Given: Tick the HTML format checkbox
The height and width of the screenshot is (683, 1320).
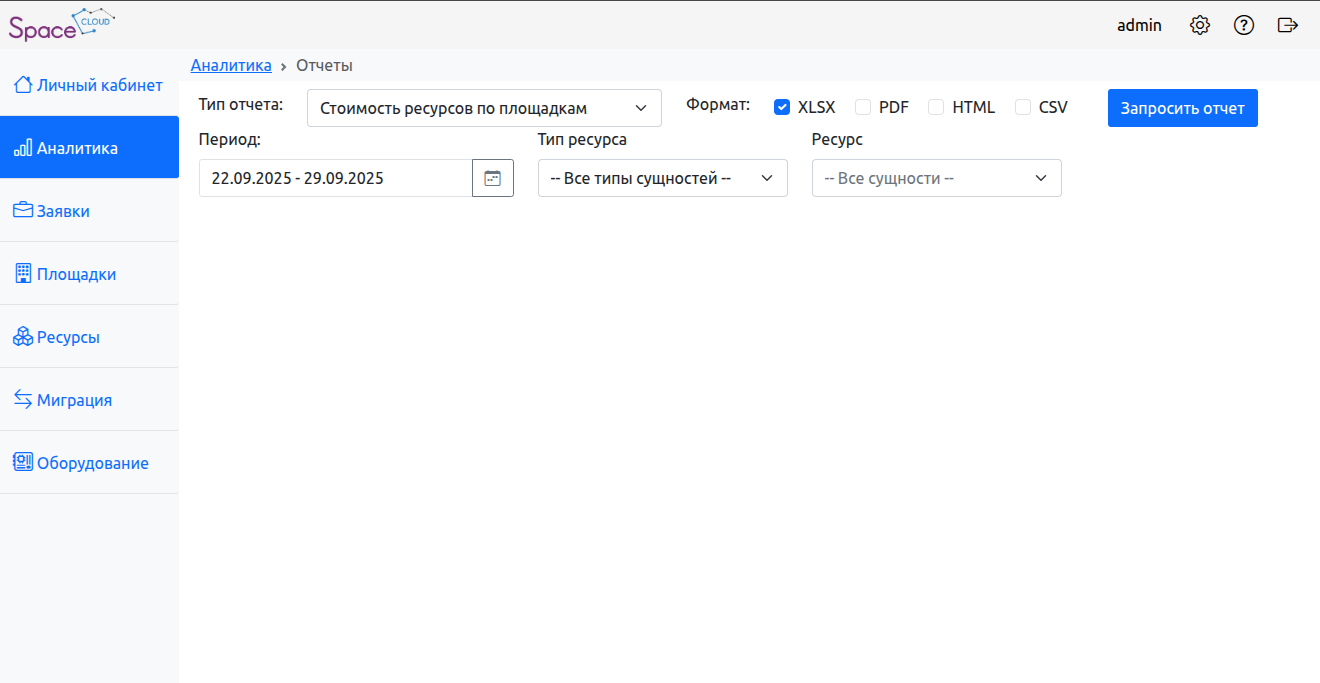Looking at the screenshot, I should (936, 108).
